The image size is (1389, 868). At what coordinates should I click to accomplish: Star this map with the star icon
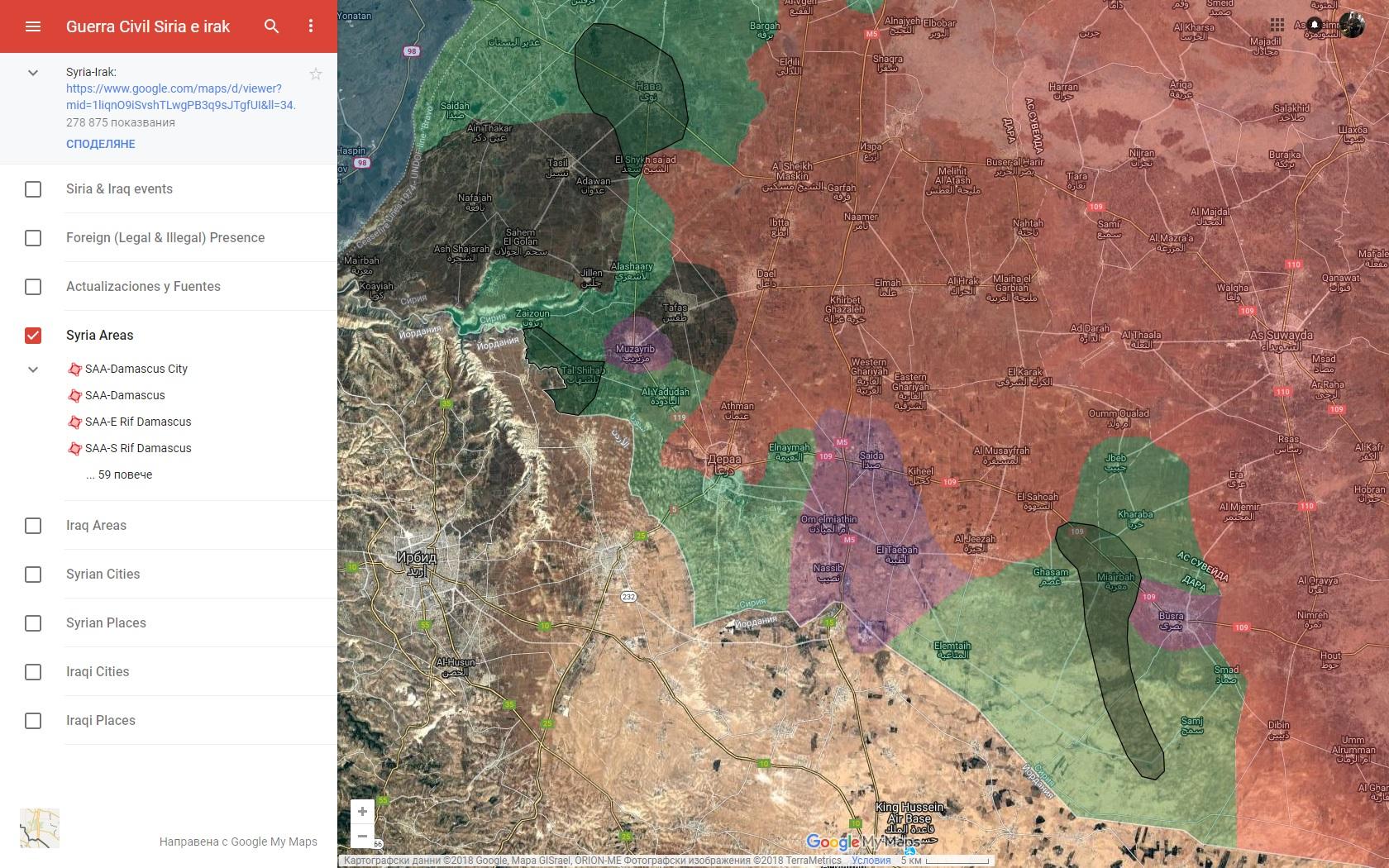(316, 74)
